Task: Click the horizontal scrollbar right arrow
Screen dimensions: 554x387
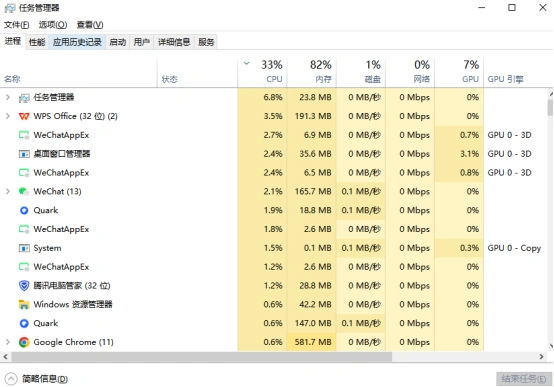Action: [541, 357]
